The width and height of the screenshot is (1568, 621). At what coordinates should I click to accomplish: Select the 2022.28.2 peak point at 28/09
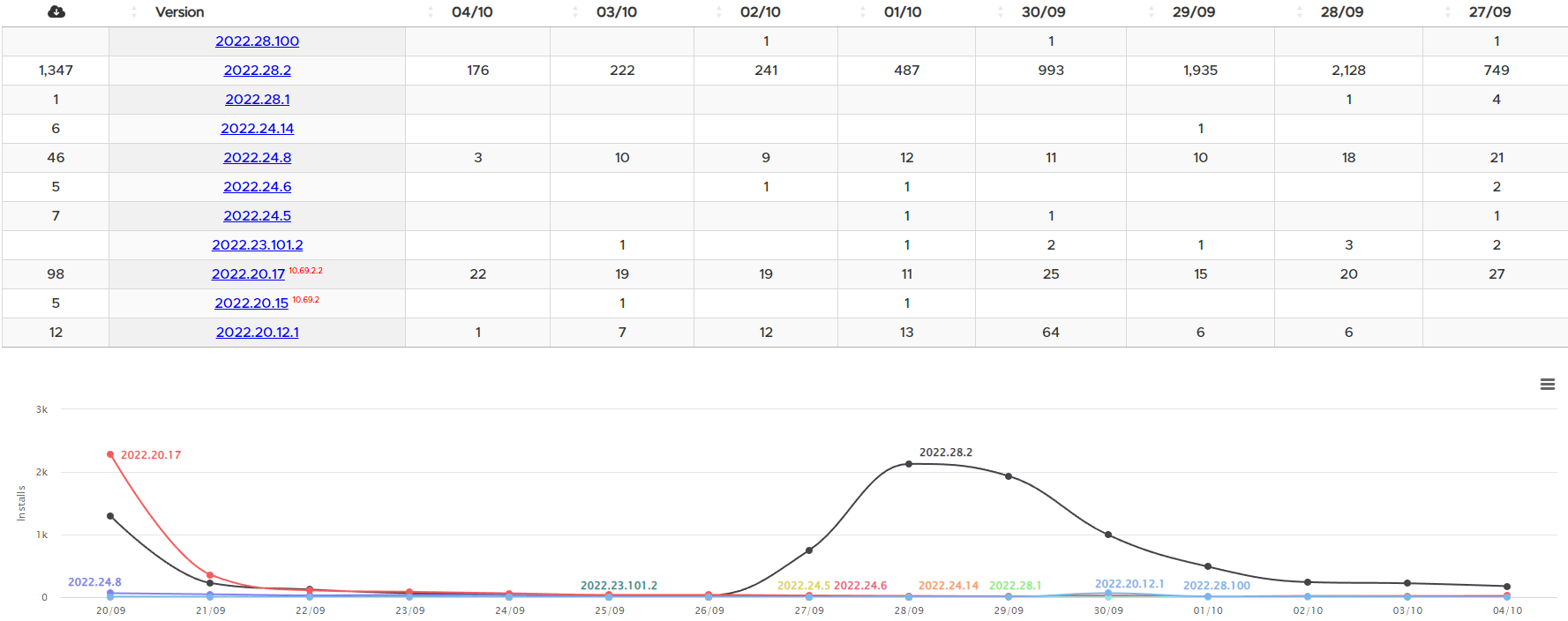[x=909, y=464]
